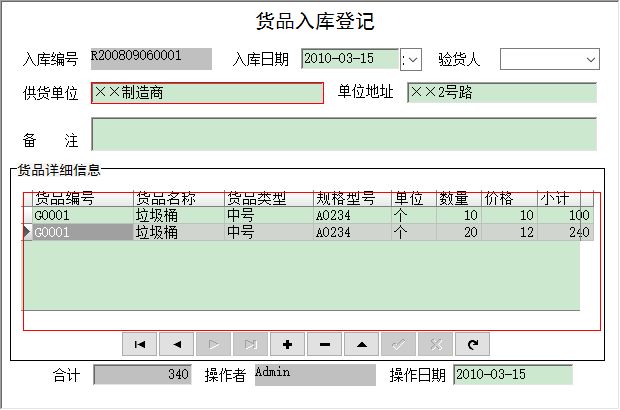Select G0001 cell in first row
This screenshot has width=620, height=410.
[x=83, y=215]
